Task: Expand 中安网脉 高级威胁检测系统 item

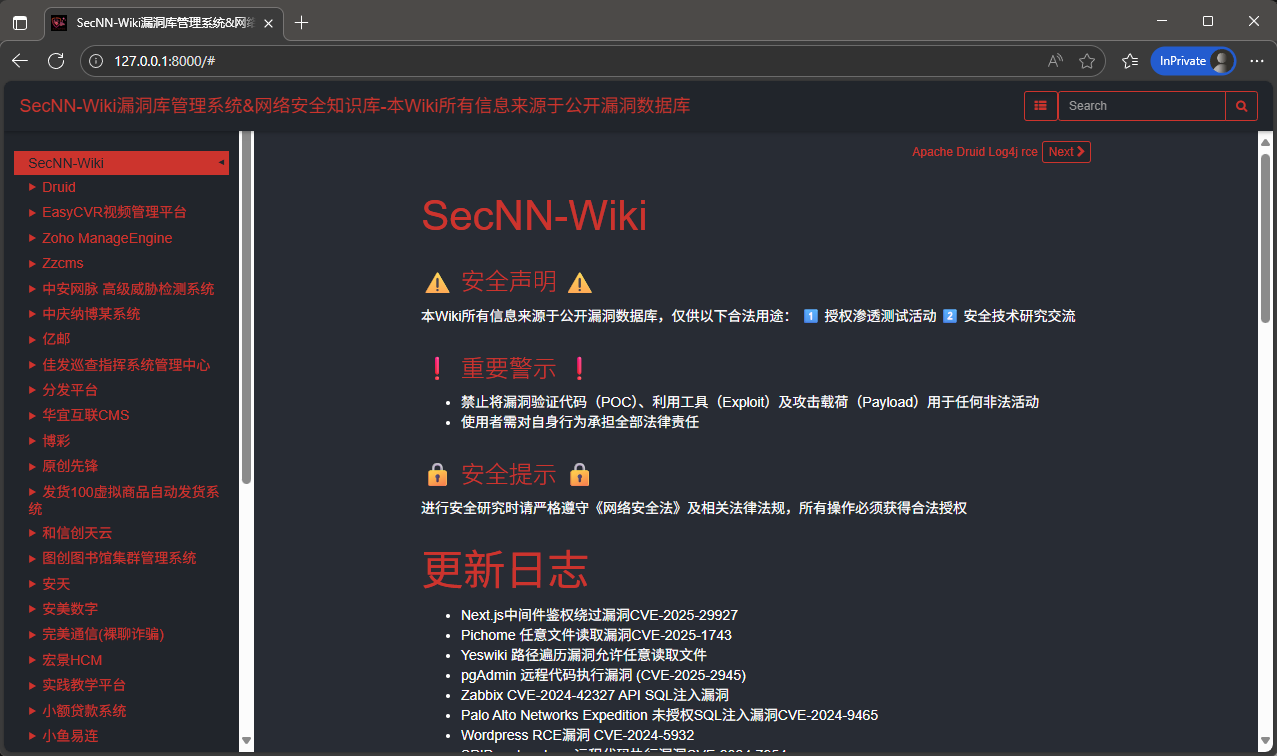Action: (121, 289)
